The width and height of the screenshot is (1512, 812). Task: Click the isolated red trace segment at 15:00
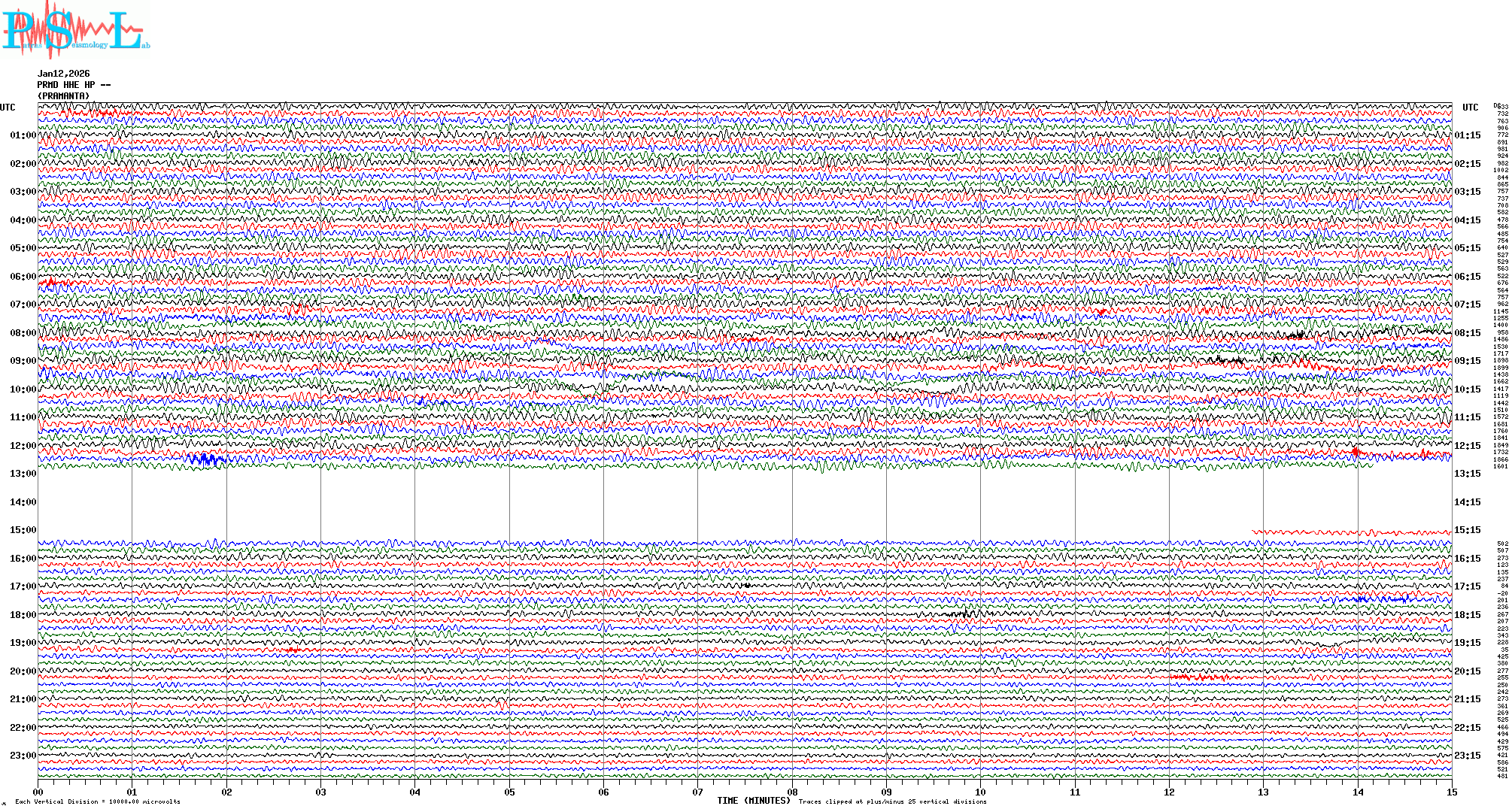click(x=1350, y=532)
